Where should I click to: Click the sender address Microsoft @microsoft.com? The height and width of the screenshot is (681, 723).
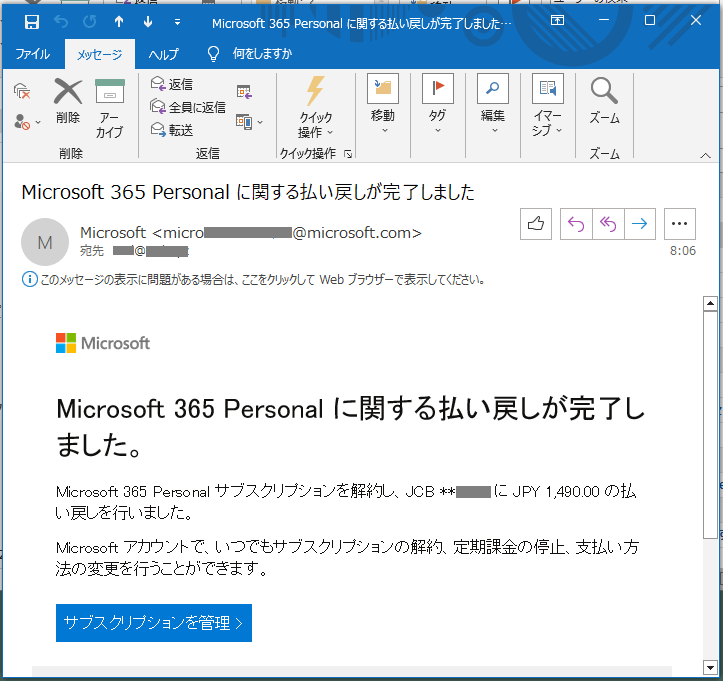251,233
